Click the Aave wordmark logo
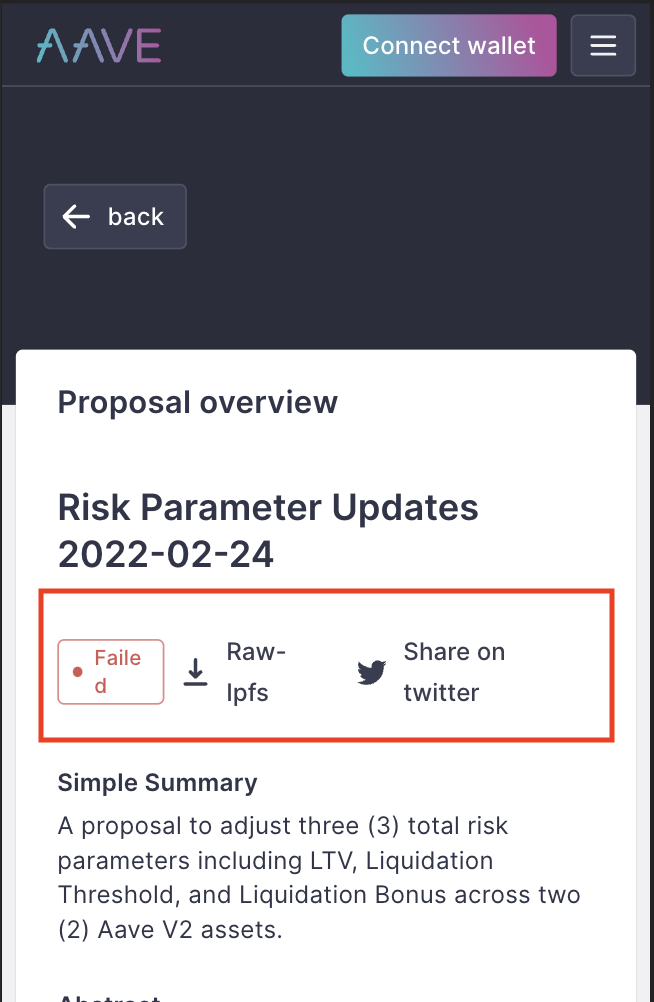The height and width of the screenshot is (1002, 654). [97, 45]
